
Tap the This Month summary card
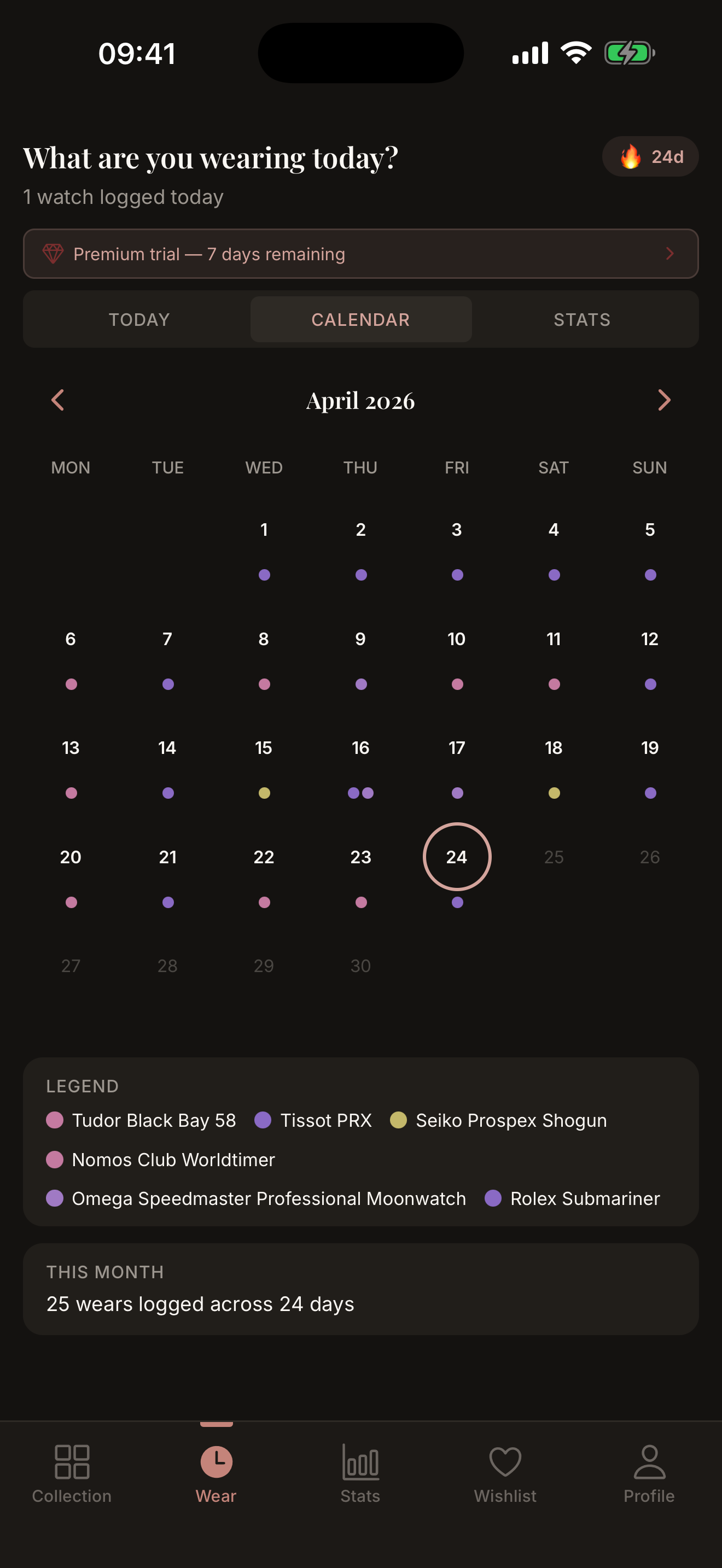click(x=360, y=1289)
